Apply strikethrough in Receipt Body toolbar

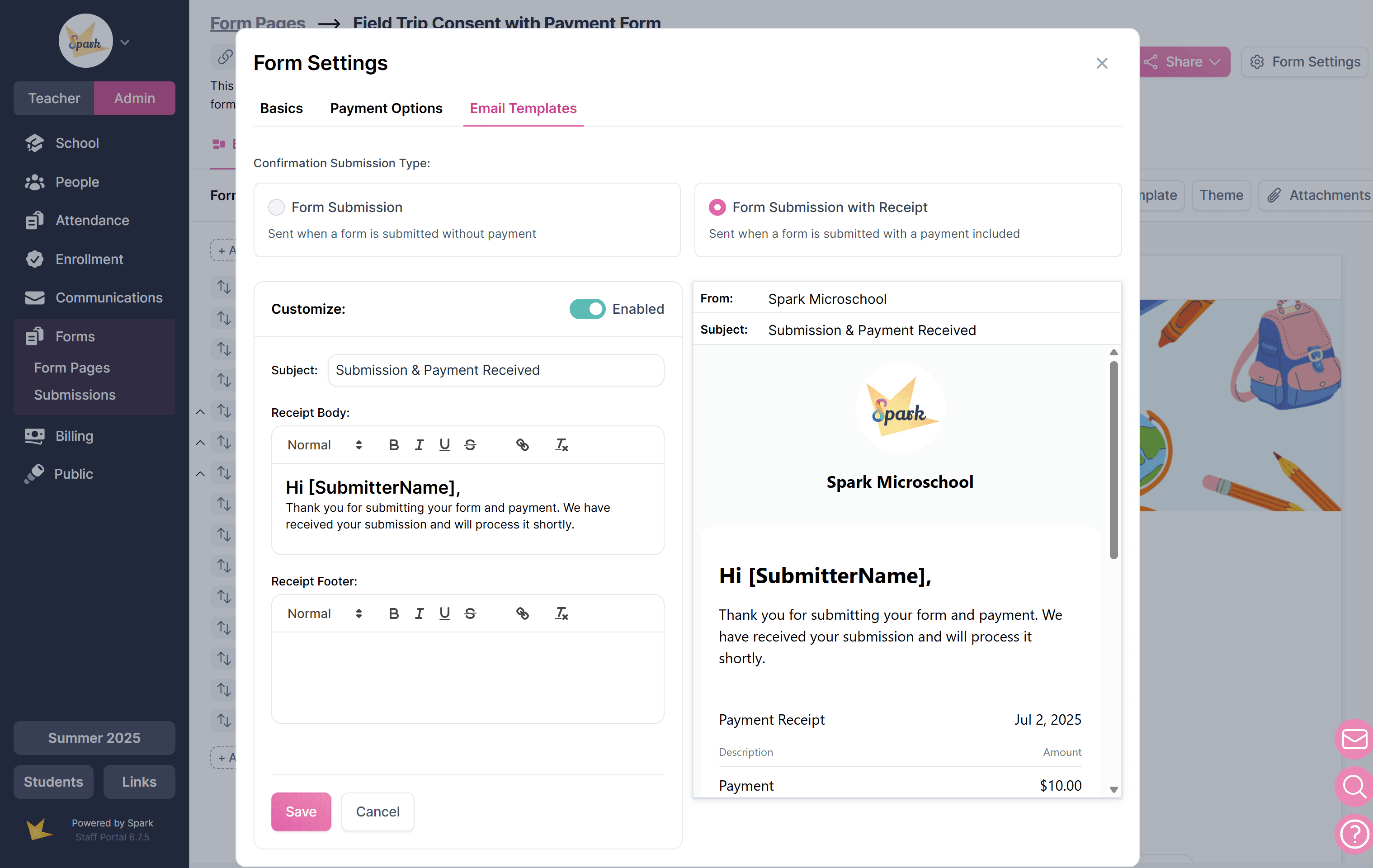click(x=470, y=445)
